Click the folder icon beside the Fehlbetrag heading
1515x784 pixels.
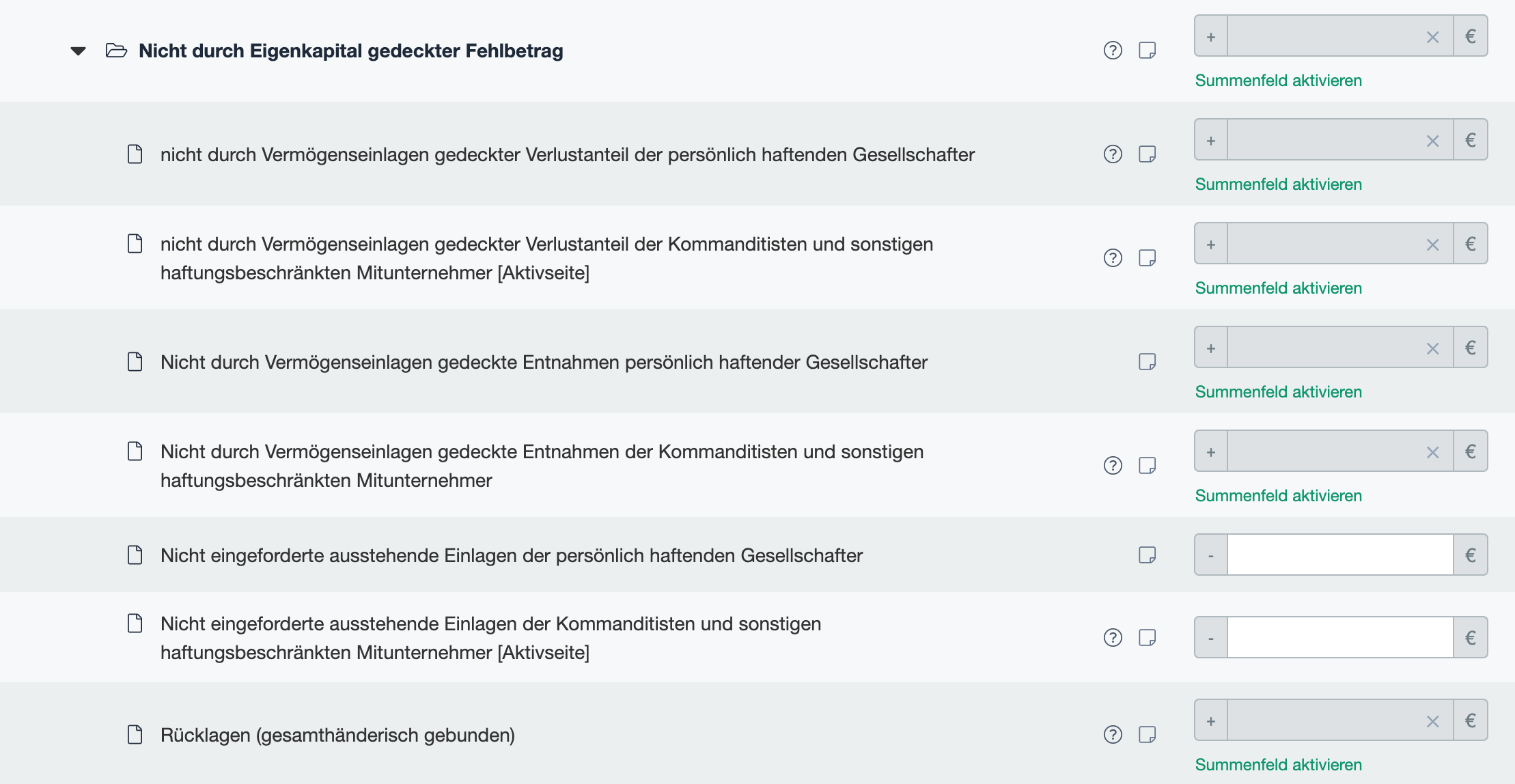[116, 50]
